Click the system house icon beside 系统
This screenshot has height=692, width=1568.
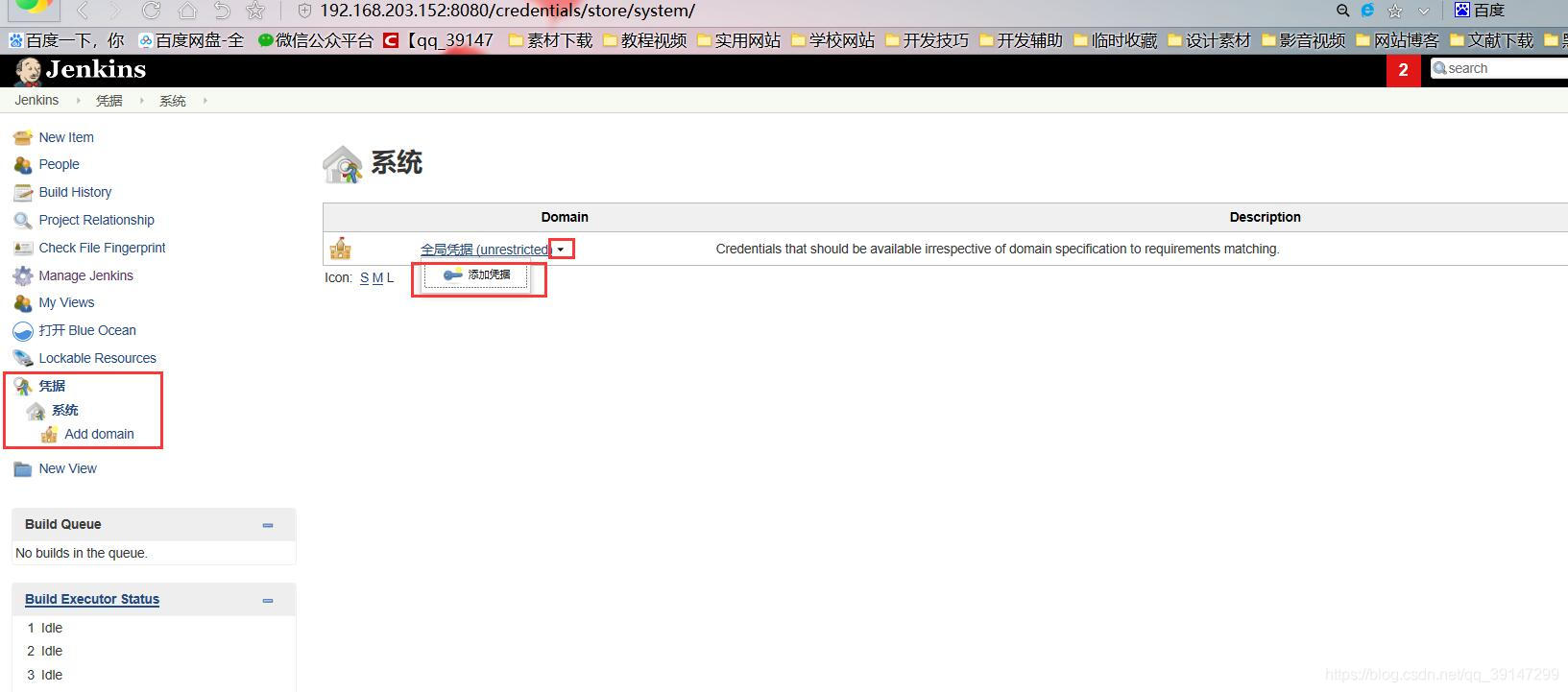[x=36, y=411]
